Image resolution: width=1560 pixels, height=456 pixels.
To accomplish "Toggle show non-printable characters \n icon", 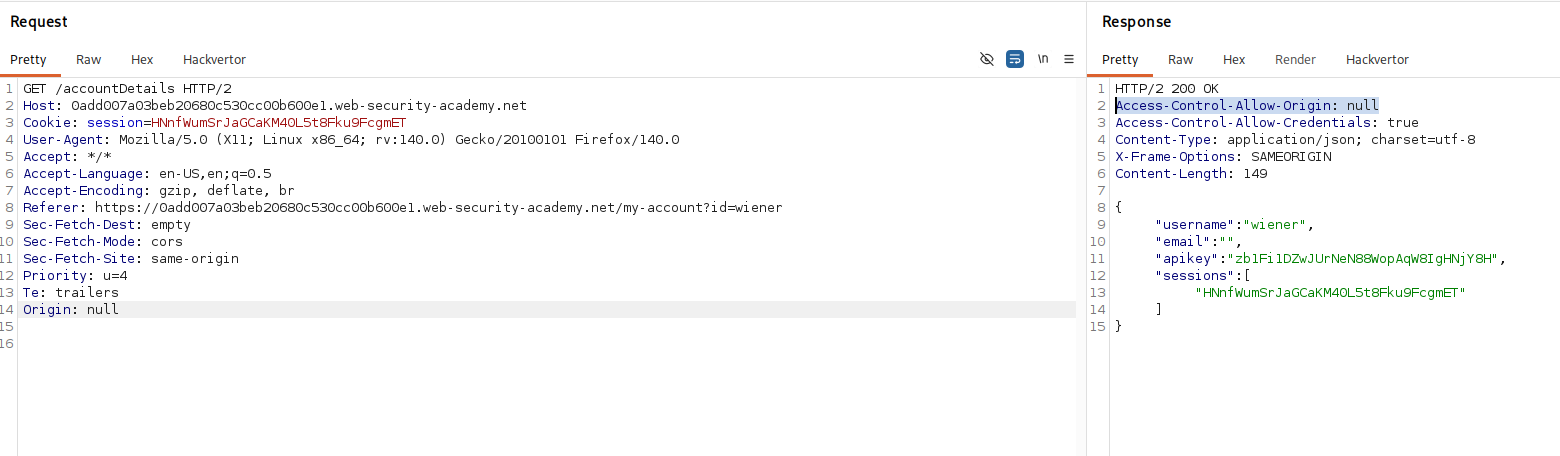I will 1043,59.
